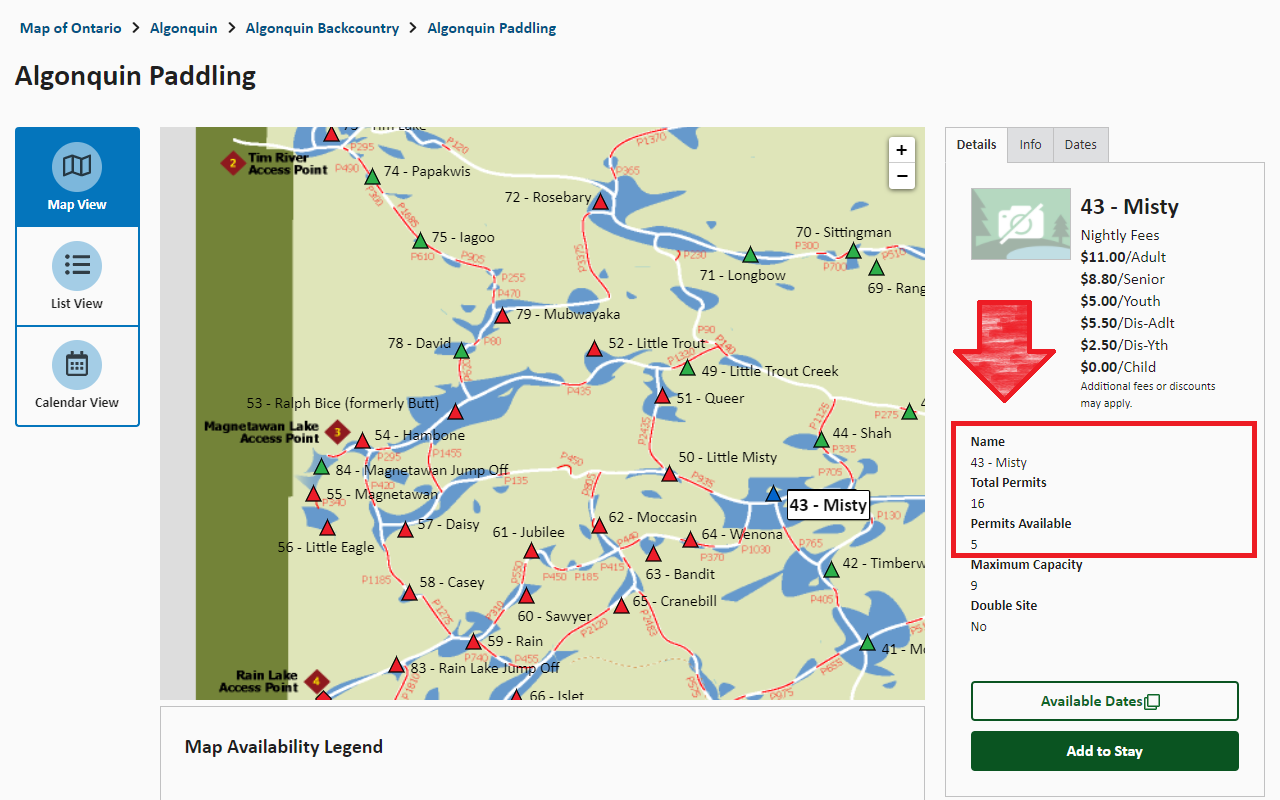The height and width of the screenshot is (800, 1280).
Task: Select the red 55 - Magnetawan marker
Action: [313, 494]
